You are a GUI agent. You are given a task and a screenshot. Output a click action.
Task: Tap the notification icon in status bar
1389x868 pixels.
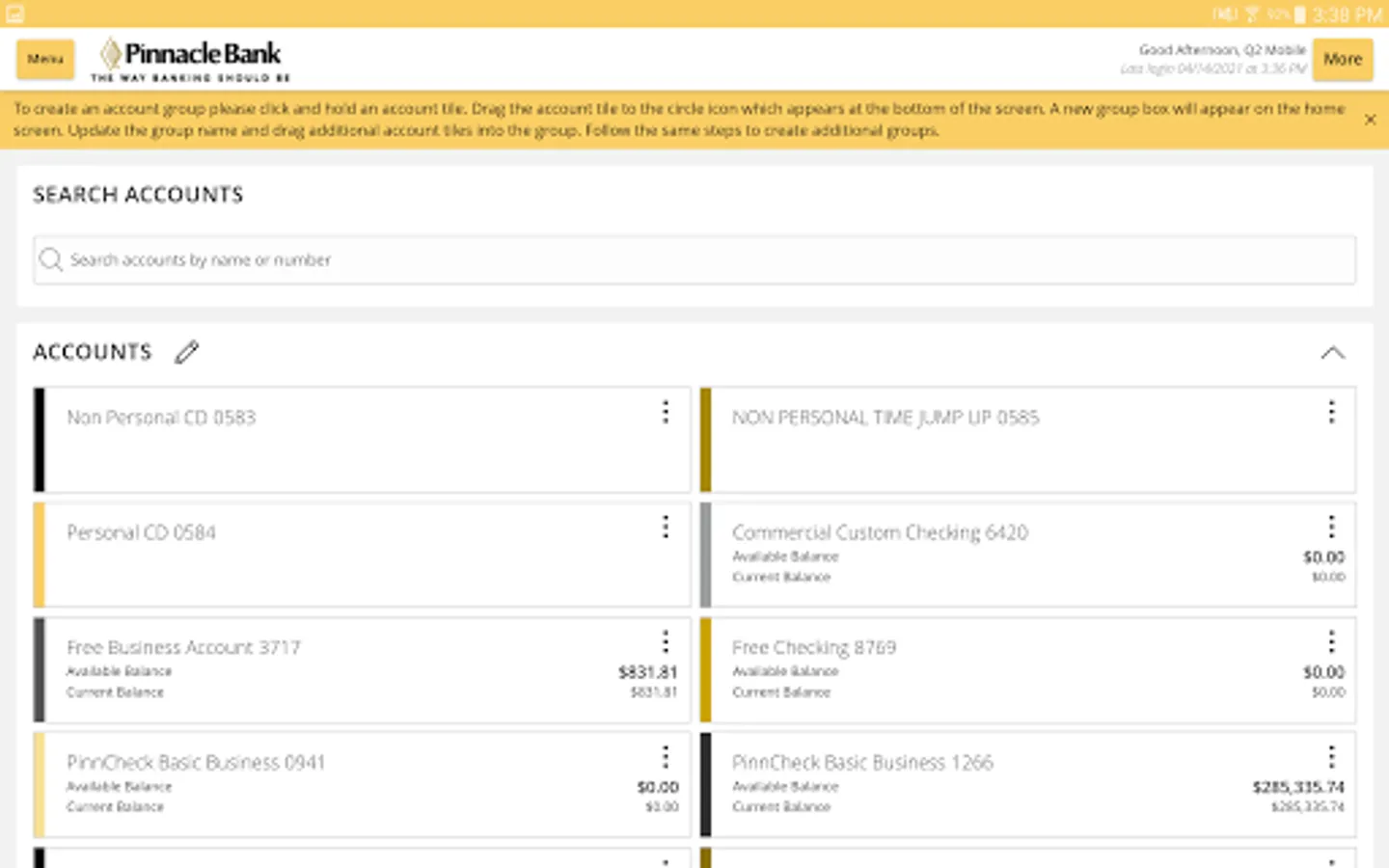tap(14, 14)
